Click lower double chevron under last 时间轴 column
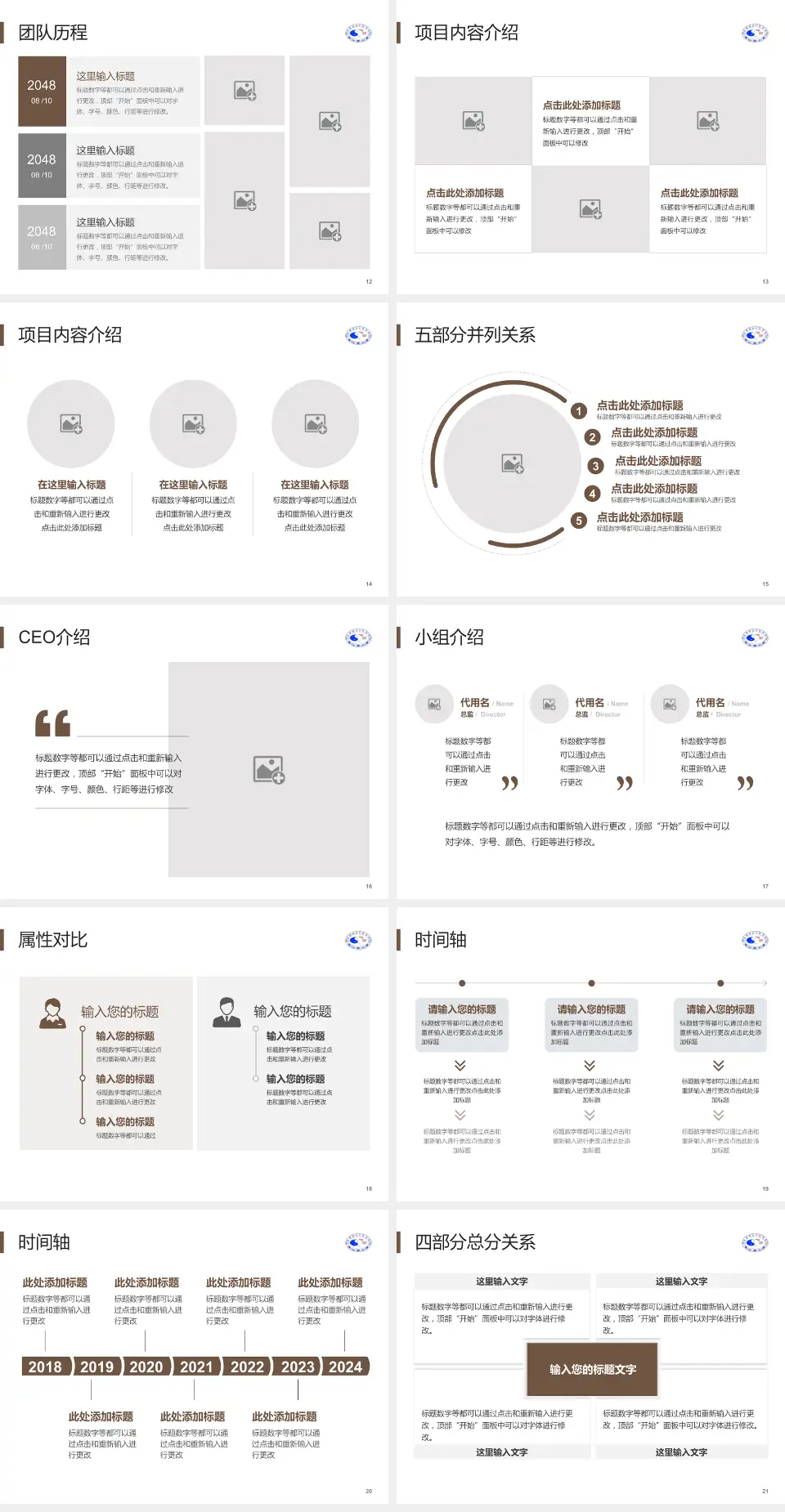Viewport: 785px width, 1512px height. click(x=719, y=1115)
